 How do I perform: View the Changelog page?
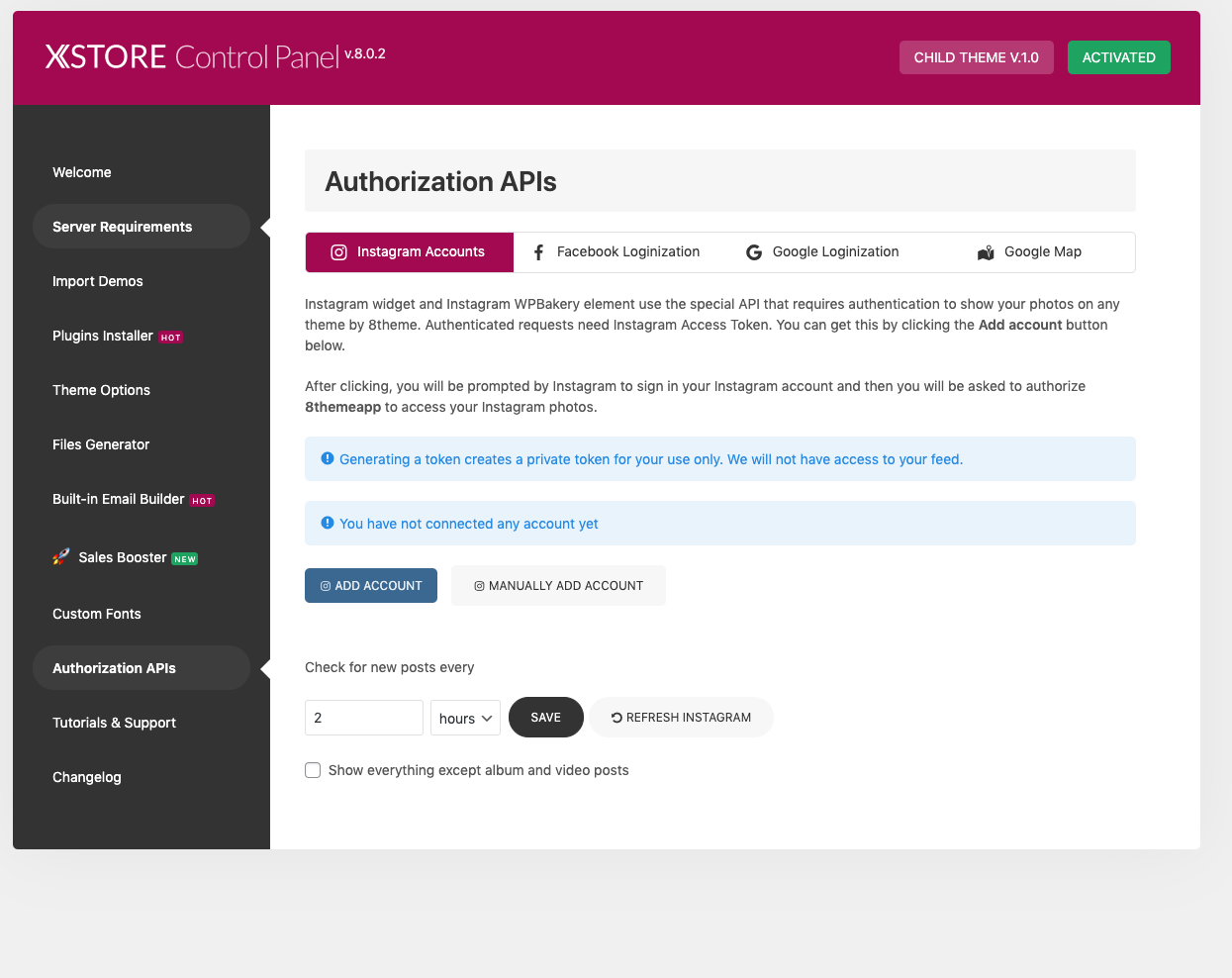[x=87, y=777]
